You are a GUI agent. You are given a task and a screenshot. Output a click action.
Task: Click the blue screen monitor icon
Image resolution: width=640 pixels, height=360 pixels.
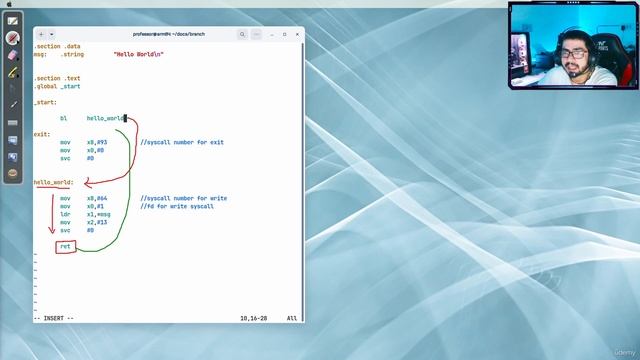point(13,140)
